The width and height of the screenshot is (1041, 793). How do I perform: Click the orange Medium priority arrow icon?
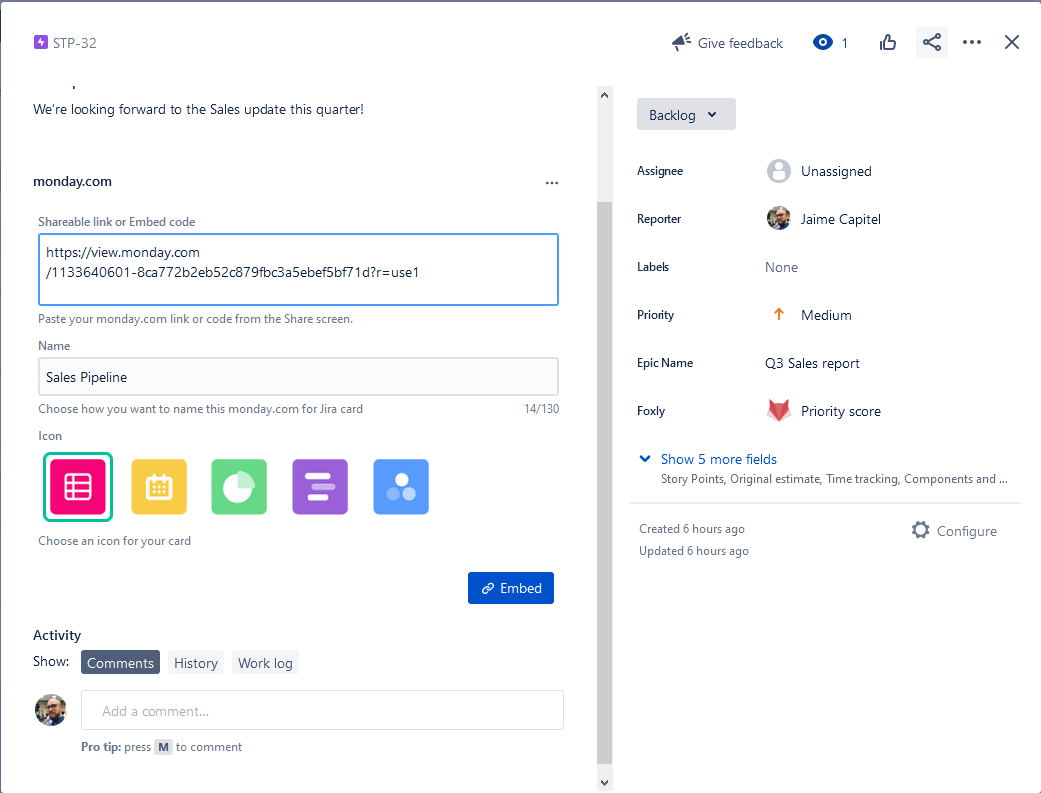[x=779, y=314]
